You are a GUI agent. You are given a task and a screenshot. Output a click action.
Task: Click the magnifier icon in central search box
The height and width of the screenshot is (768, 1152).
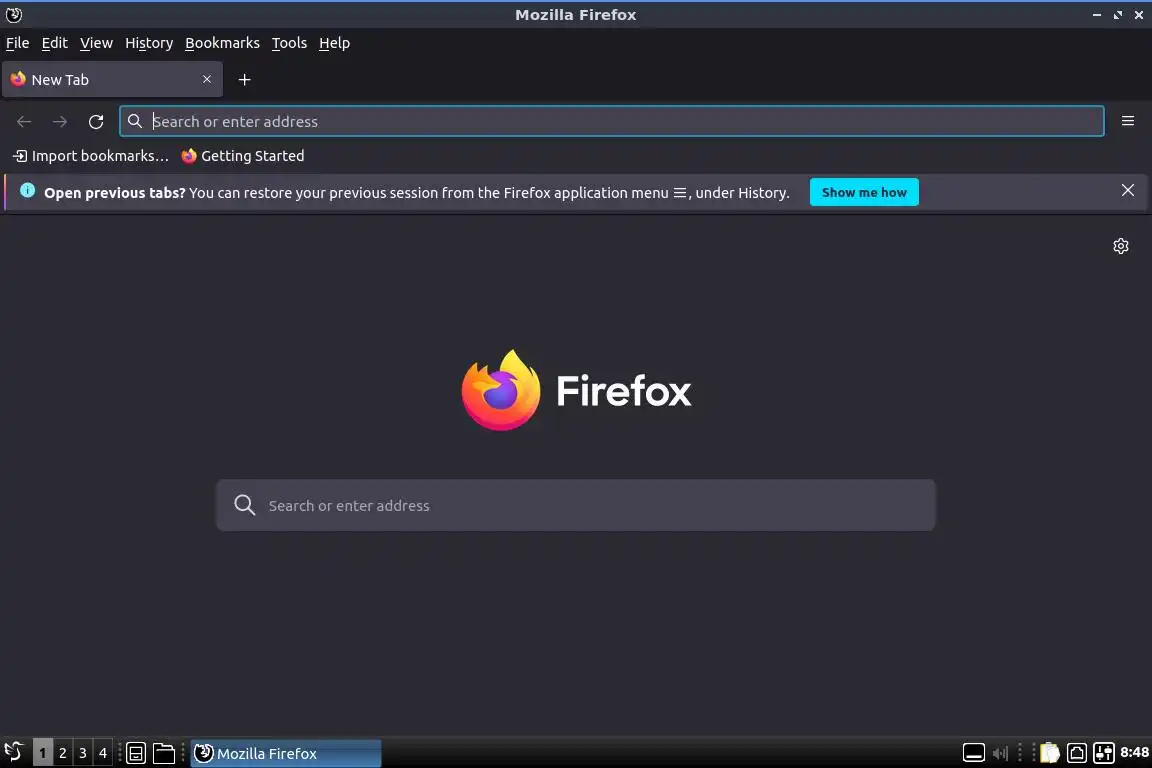(245, 505)
